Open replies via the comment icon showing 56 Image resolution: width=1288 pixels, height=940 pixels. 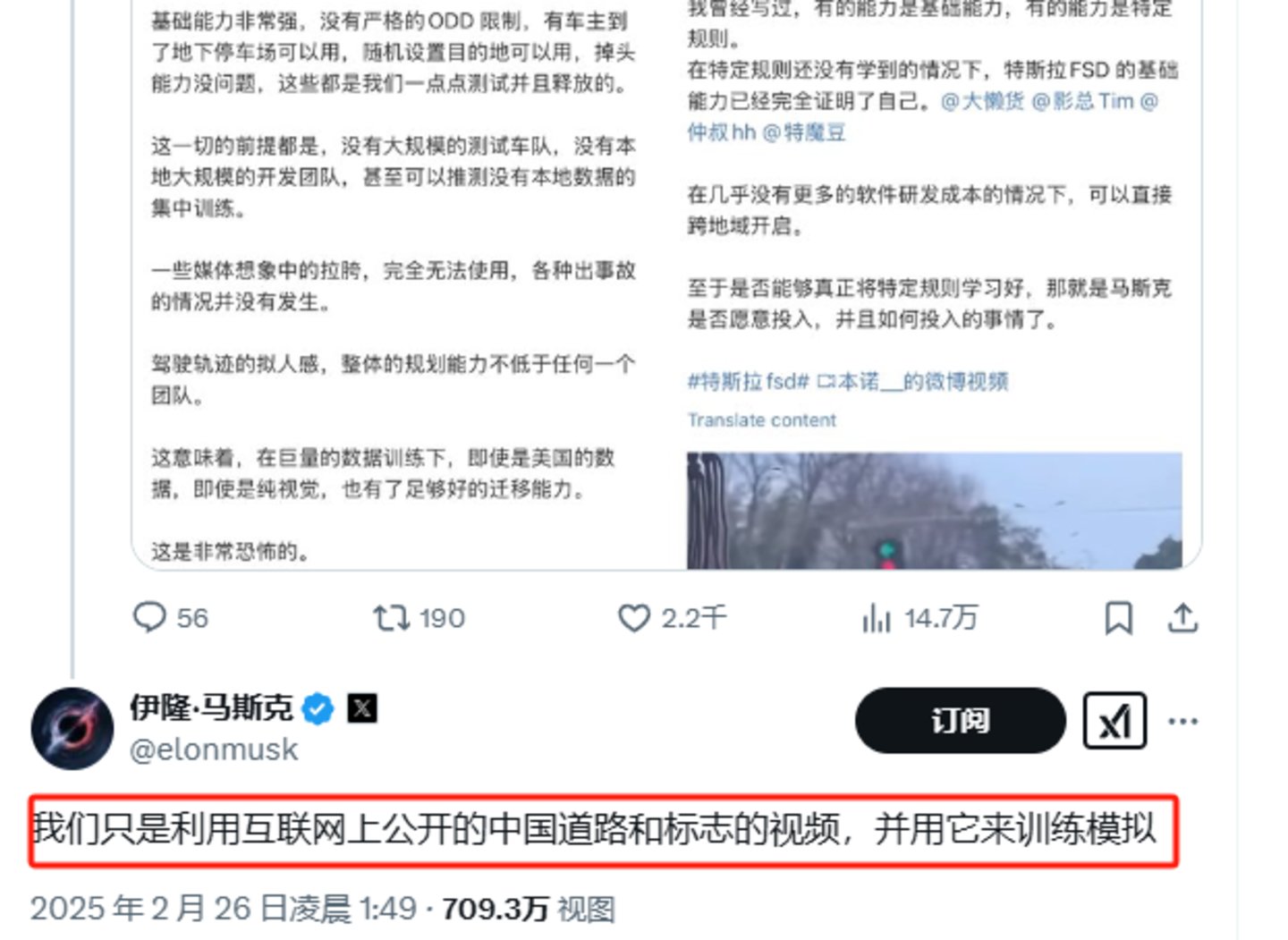169,618
